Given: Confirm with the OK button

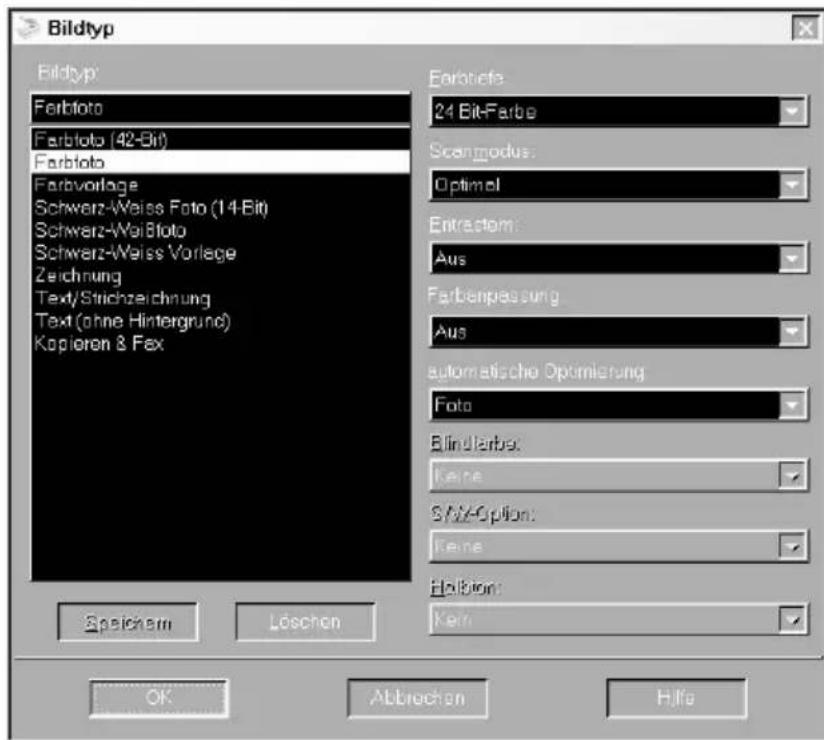Looking at the screenshot, I should [159, 698].
